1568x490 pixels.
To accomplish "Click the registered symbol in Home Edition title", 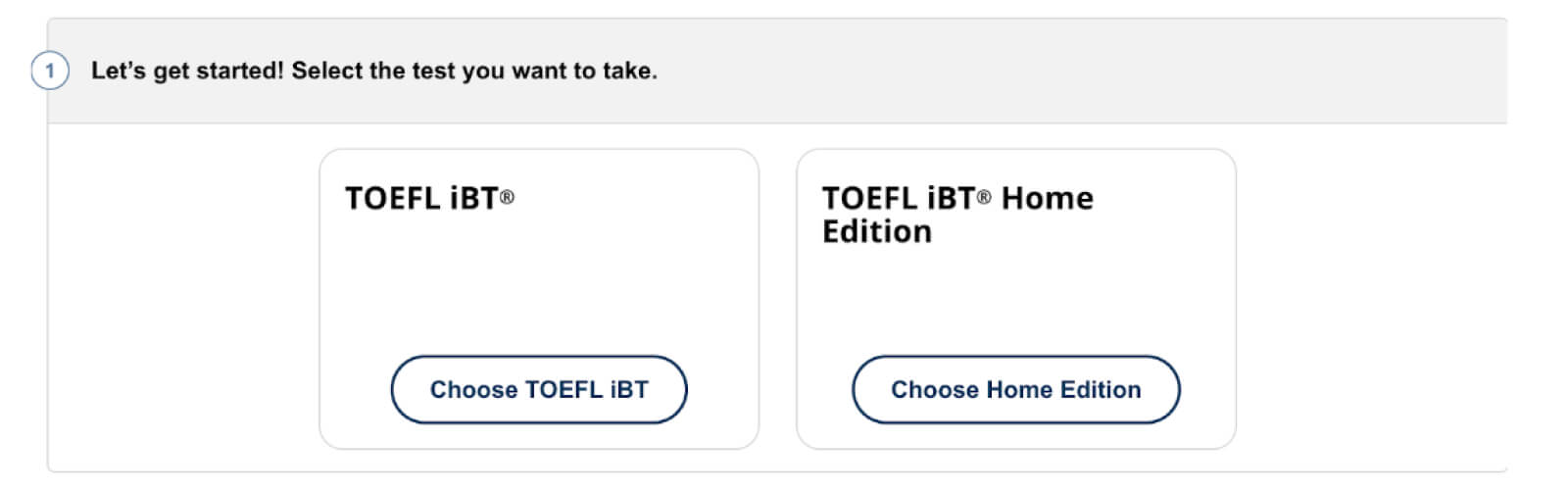I will (x=983, y=197).
